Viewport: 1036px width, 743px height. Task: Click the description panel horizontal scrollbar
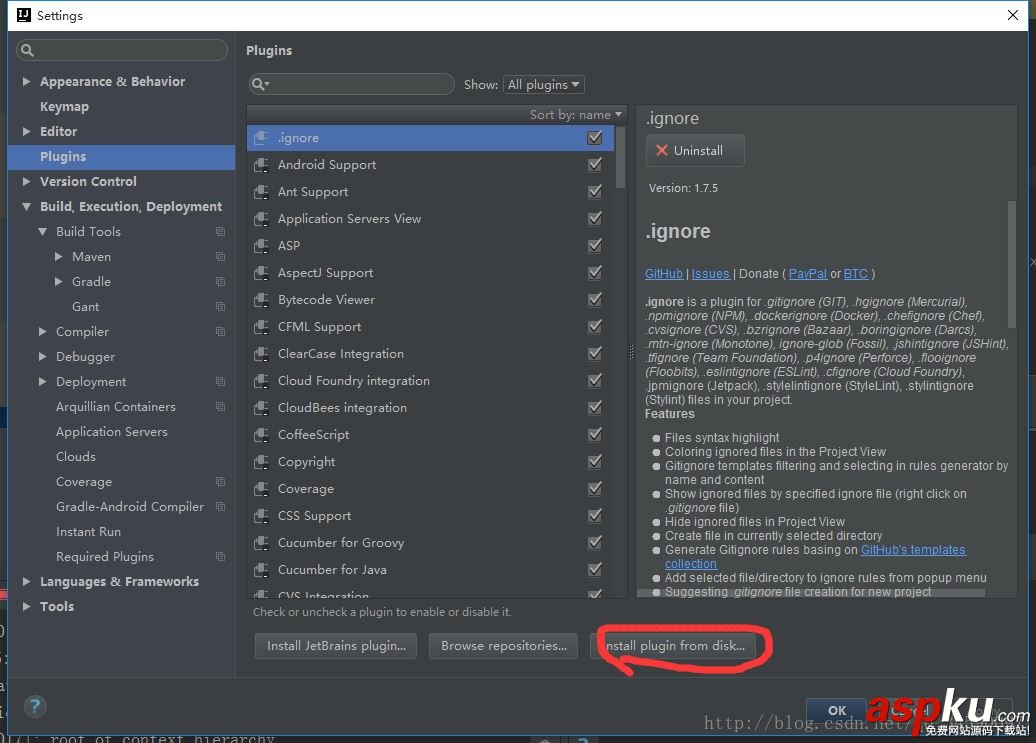click(x=811, y=594)
